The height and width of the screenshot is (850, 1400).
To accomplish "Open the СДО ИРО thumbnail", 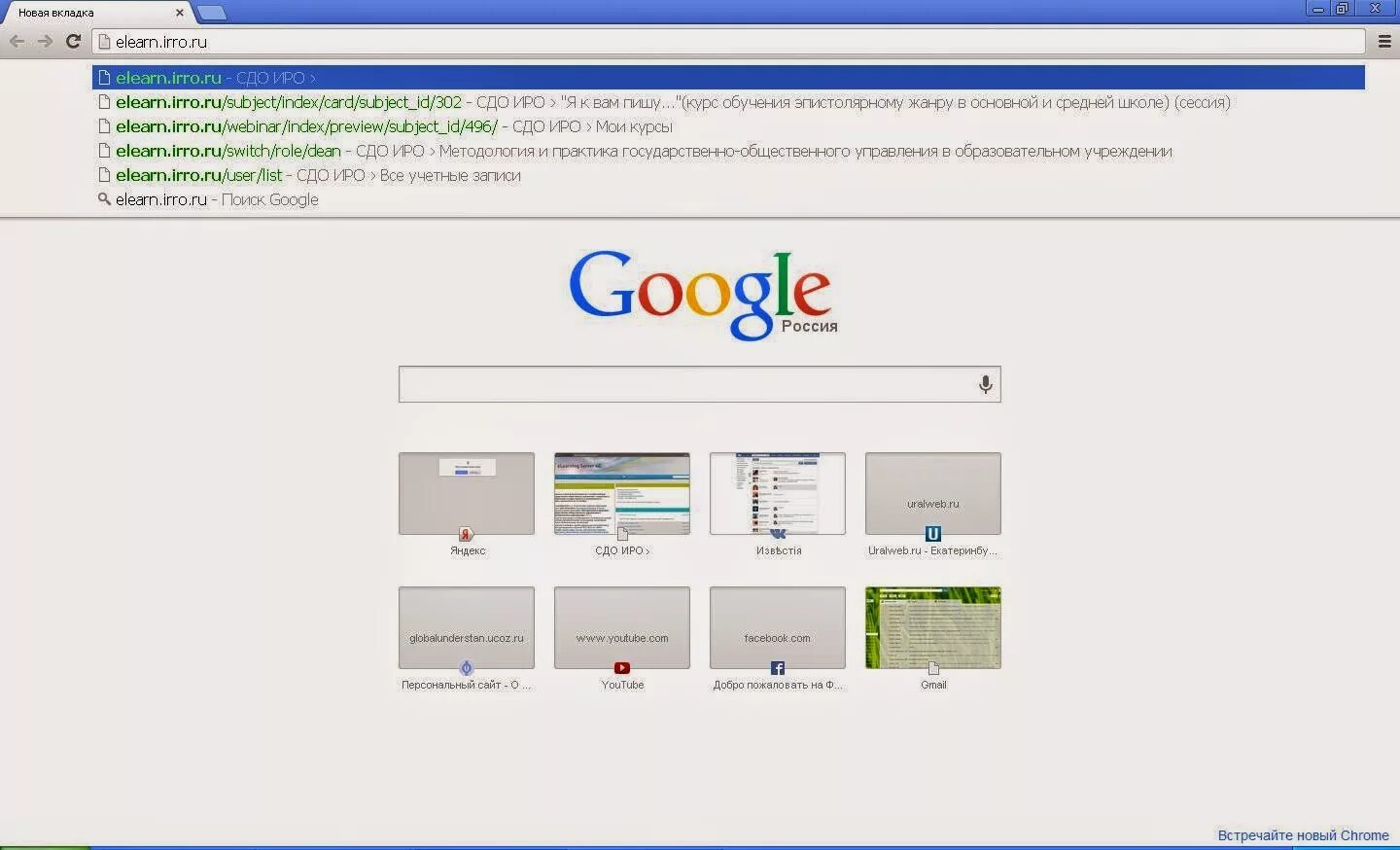I will coord(622,493).
